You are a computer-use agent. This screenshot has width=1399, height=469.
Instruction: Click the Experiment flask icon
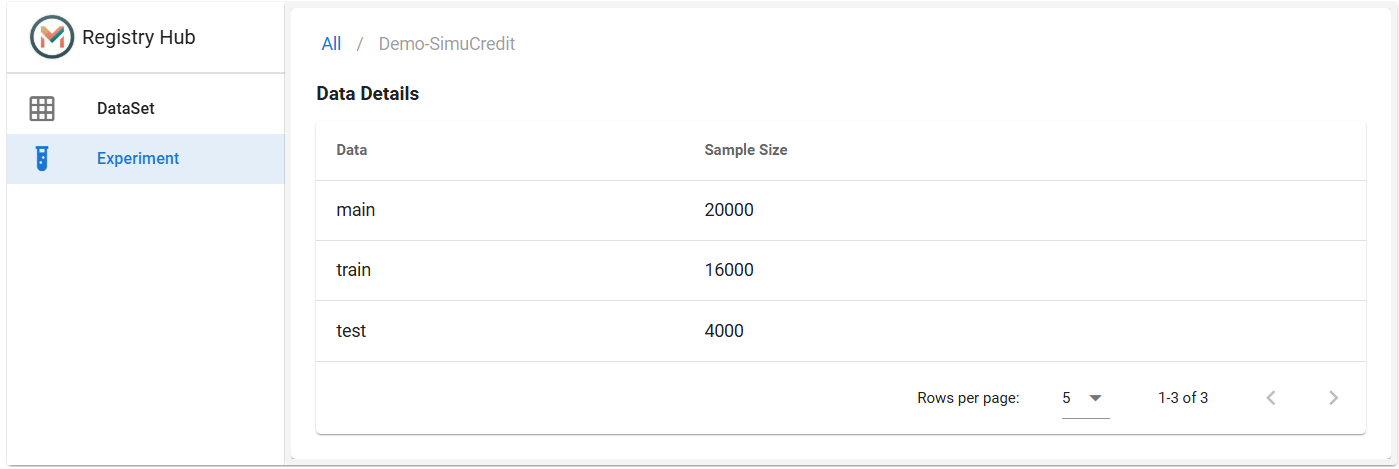(x=42, y=158)
